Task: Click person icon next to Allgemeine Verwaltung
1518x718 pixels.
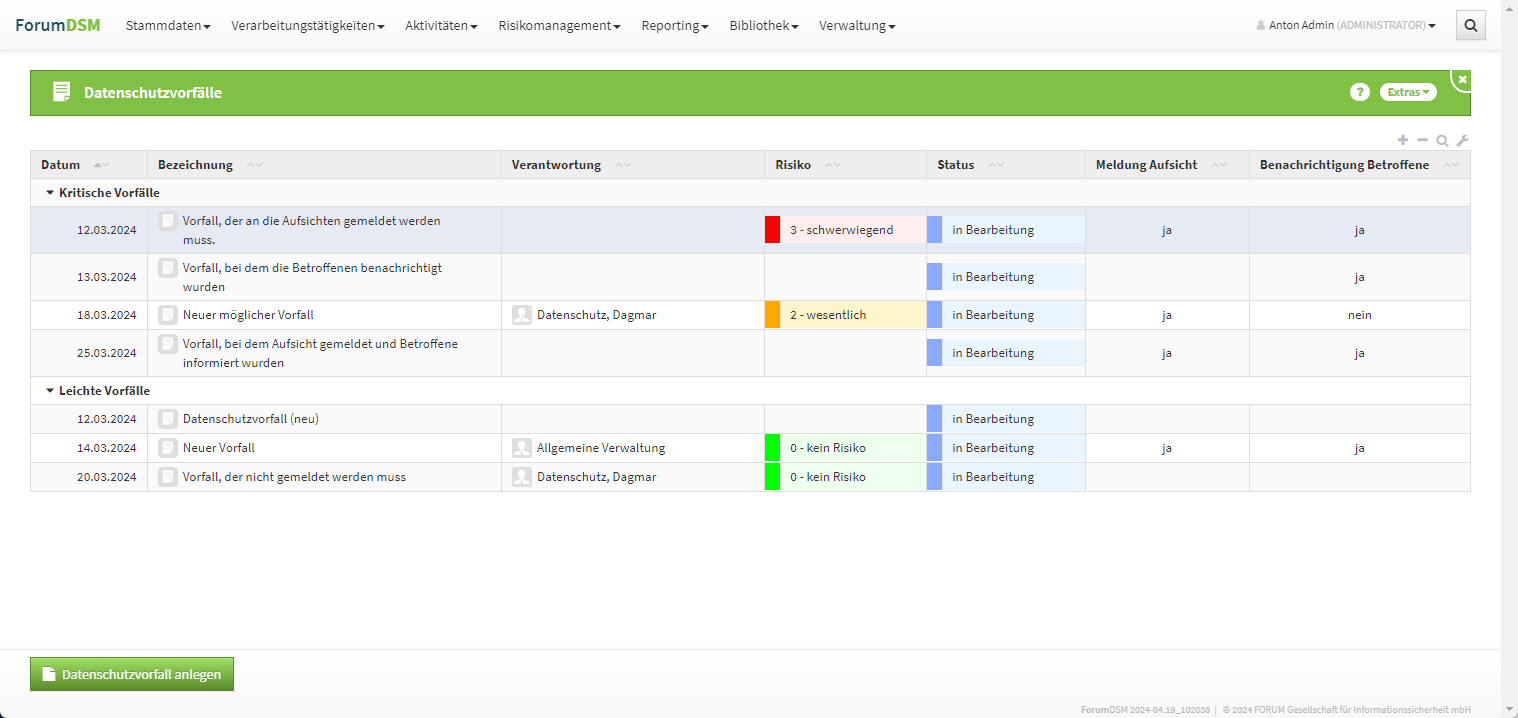Action: pyautogui.click(x=521, y=448)
